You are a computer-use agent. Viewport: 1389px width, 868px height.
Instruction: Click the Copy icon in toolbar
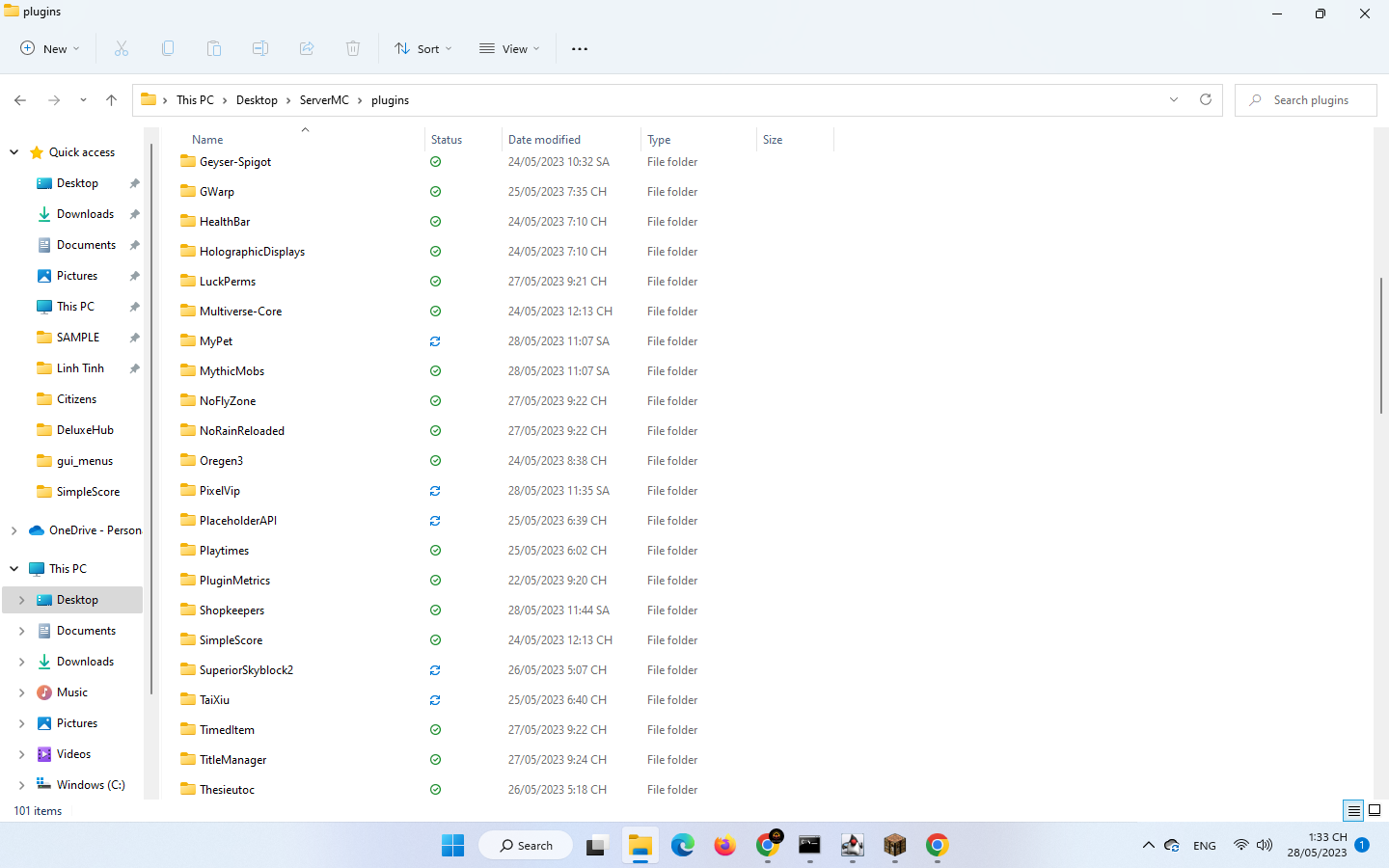pos(168,48)
